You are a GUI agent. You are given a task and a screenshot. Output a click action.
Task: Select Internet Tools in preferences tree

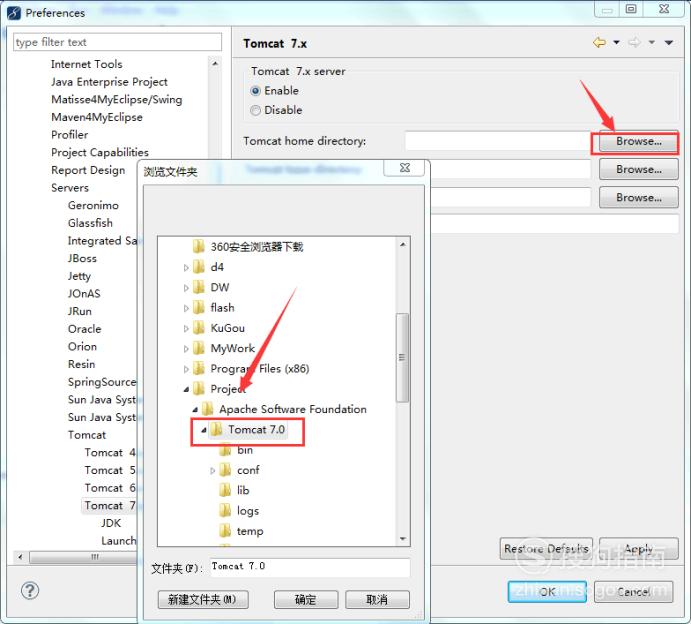[x=86, y=64]
